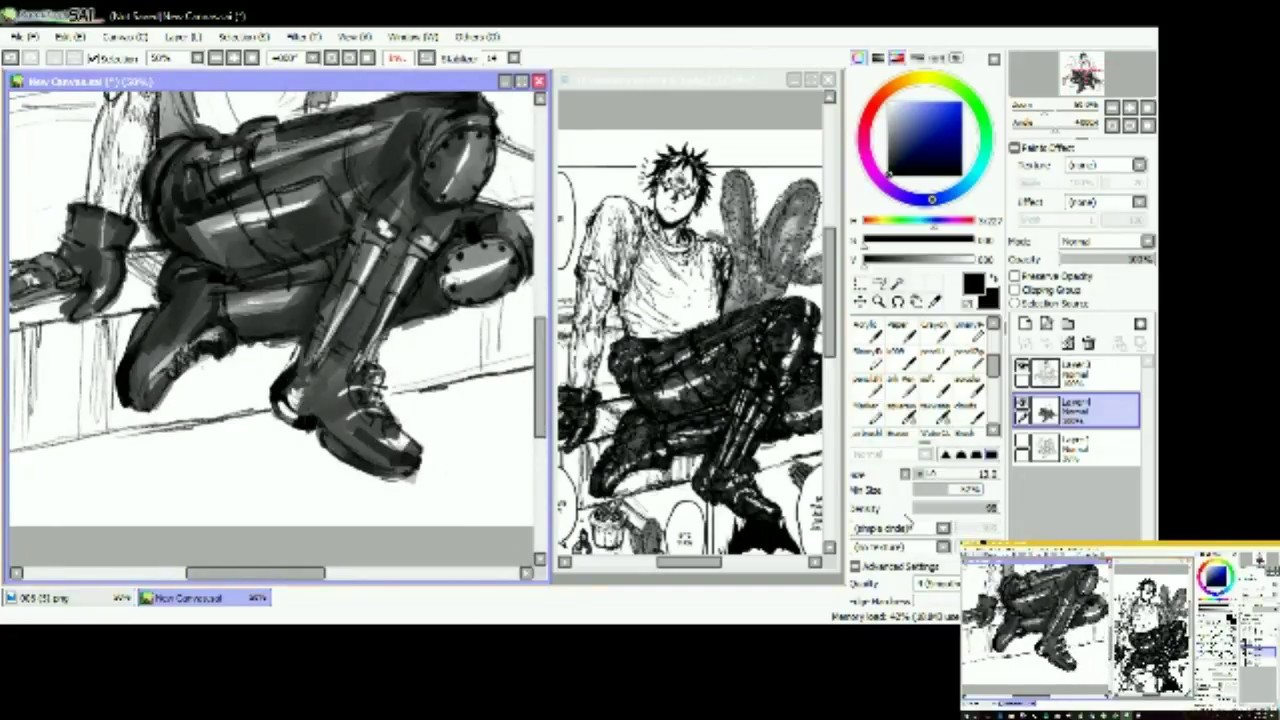Toggle the transparent color box beside the swatches
This screenshot has height=720, width=1280.
tap(968, 304)
